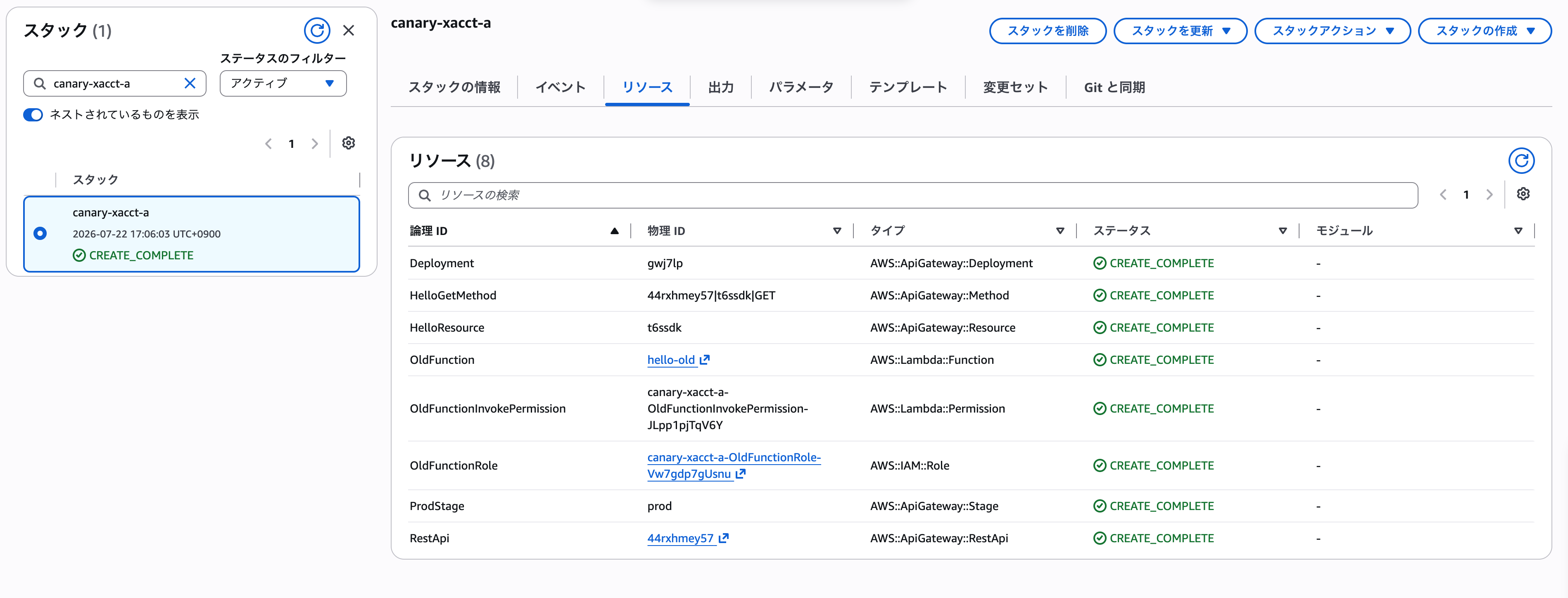
Task: Select canary-xacct-a stack name in list
Action: [111, 212]
